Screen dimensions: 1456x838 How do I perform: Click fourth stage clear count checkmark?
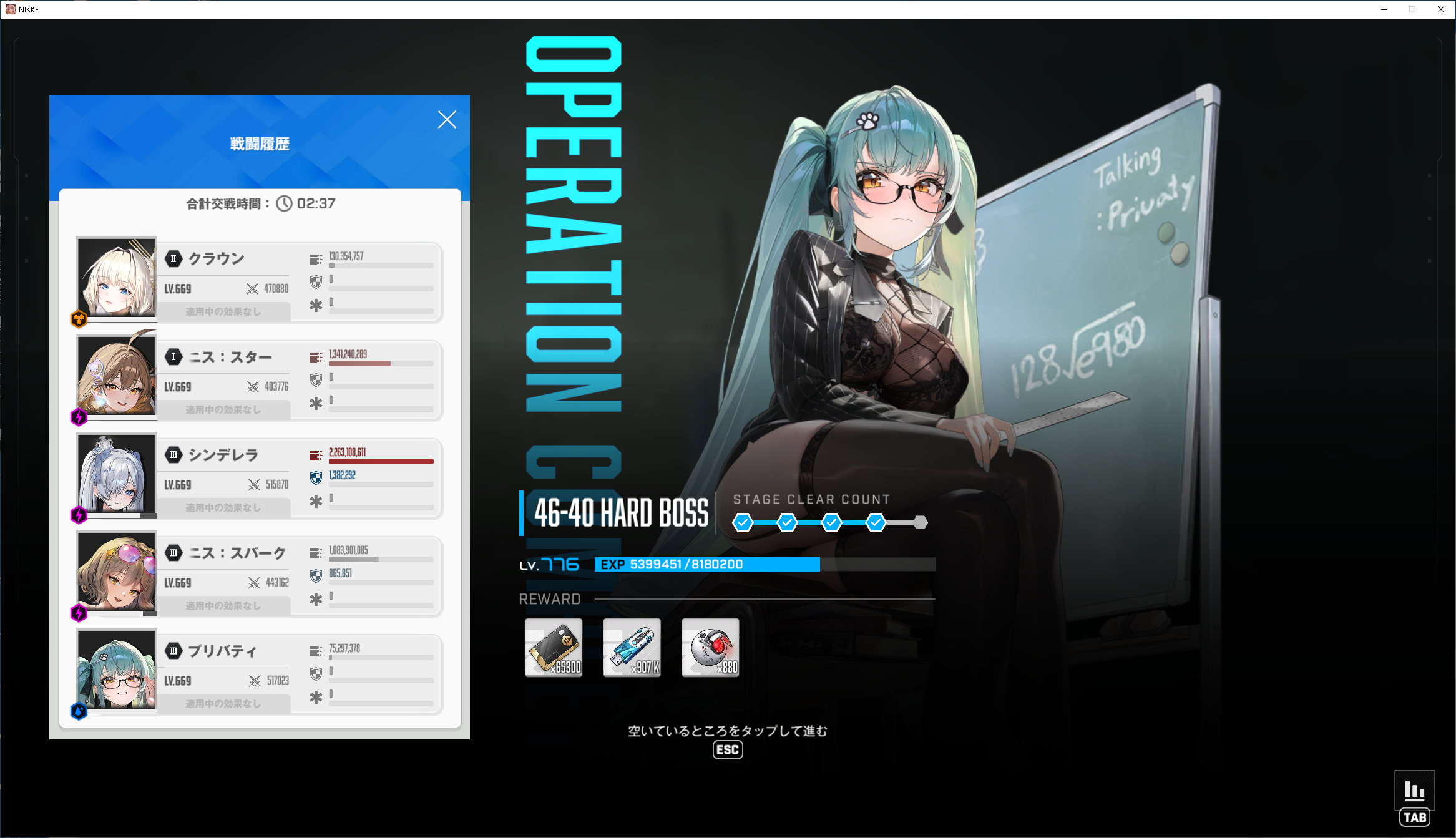click(876, 522)
